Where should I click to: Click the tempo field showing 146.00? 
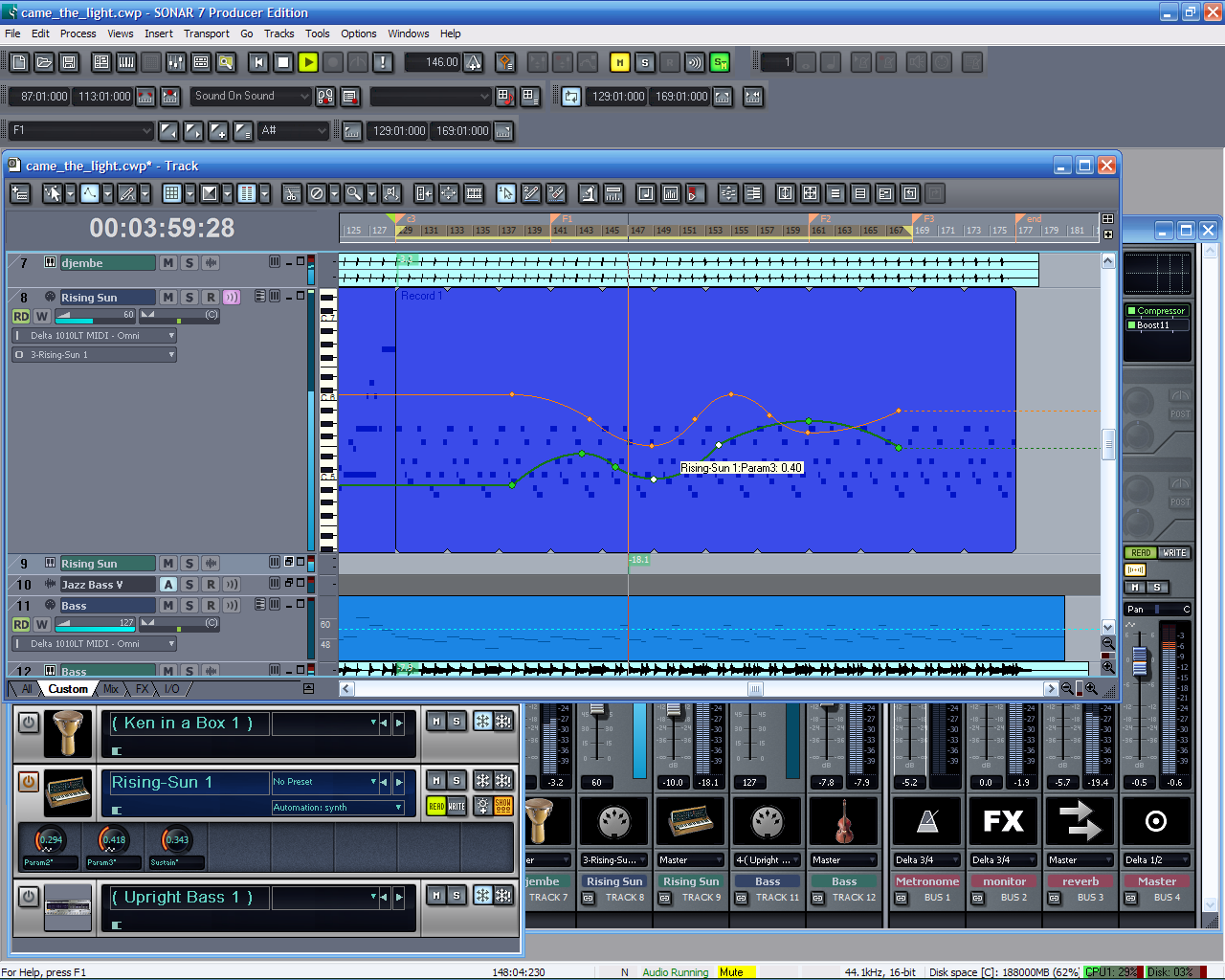point(434,62)
